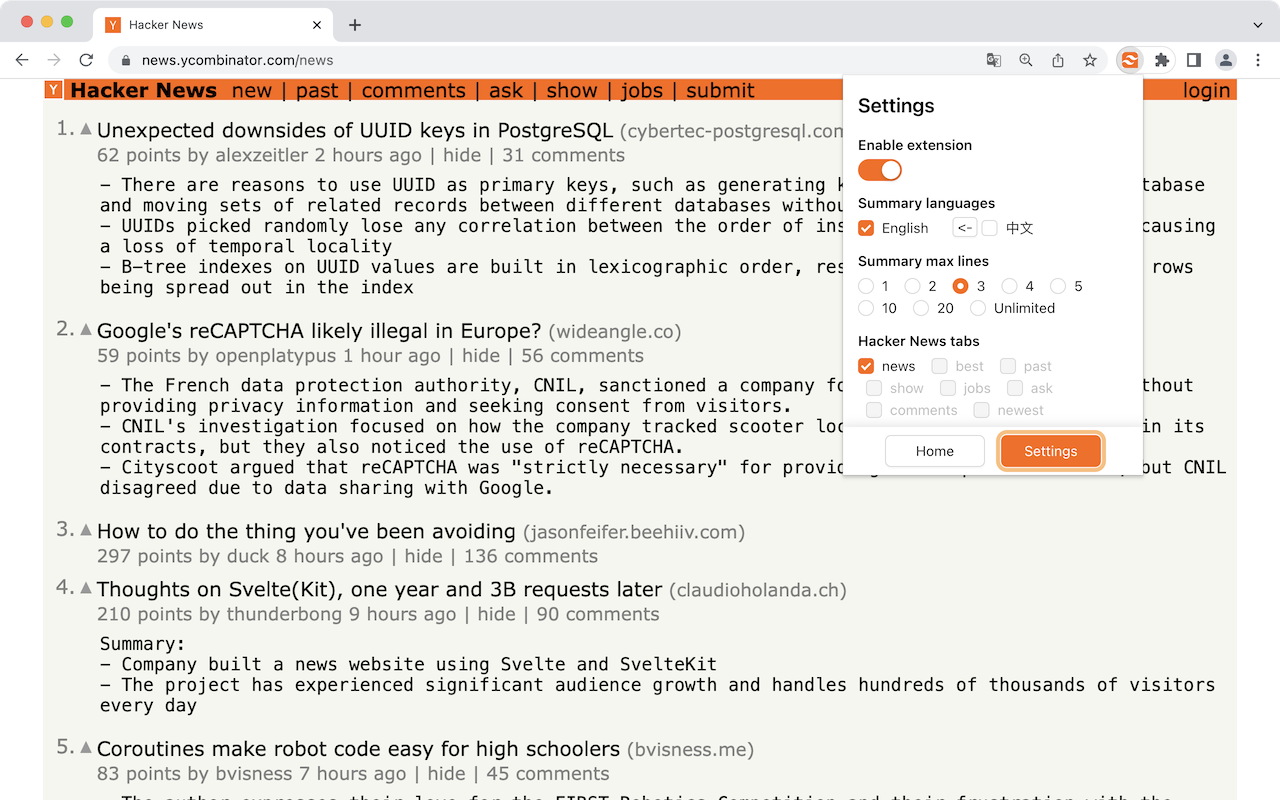The image size is (1280, 800).
Task: Click the zoom magnifier icon in address bar
Action: 1026,60
